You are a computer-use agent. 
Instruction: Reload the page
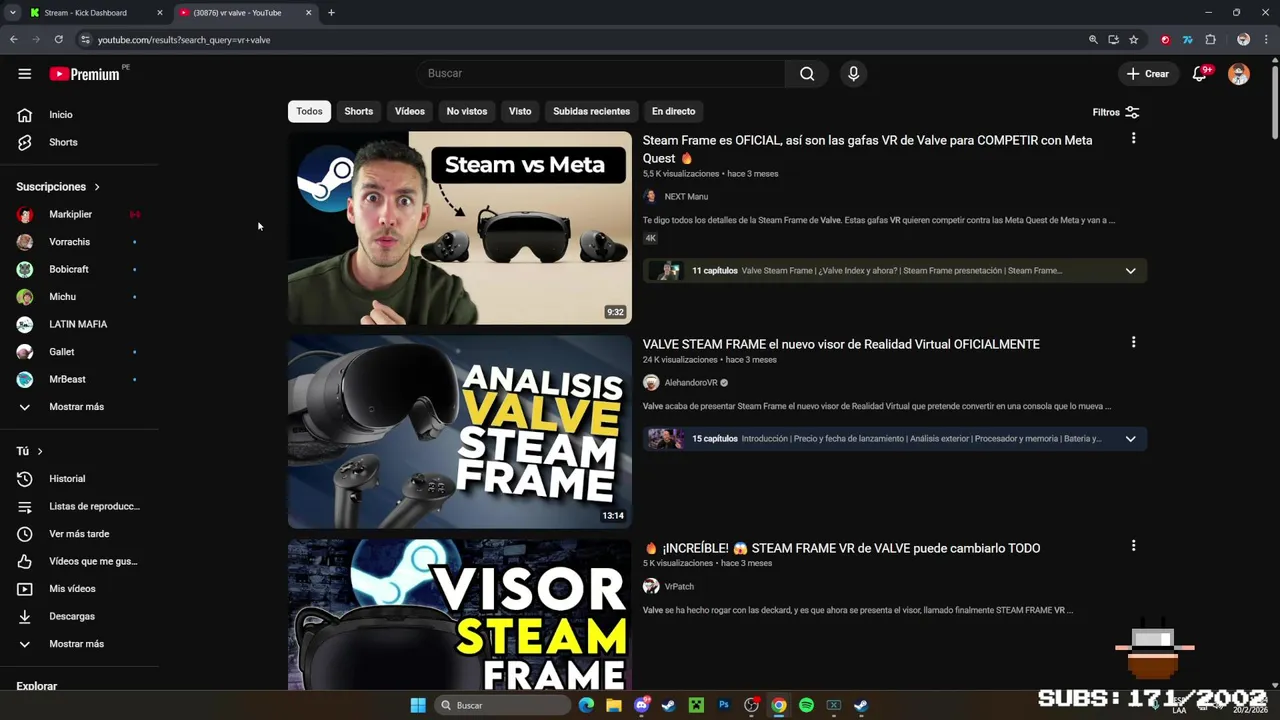point(59,40)
